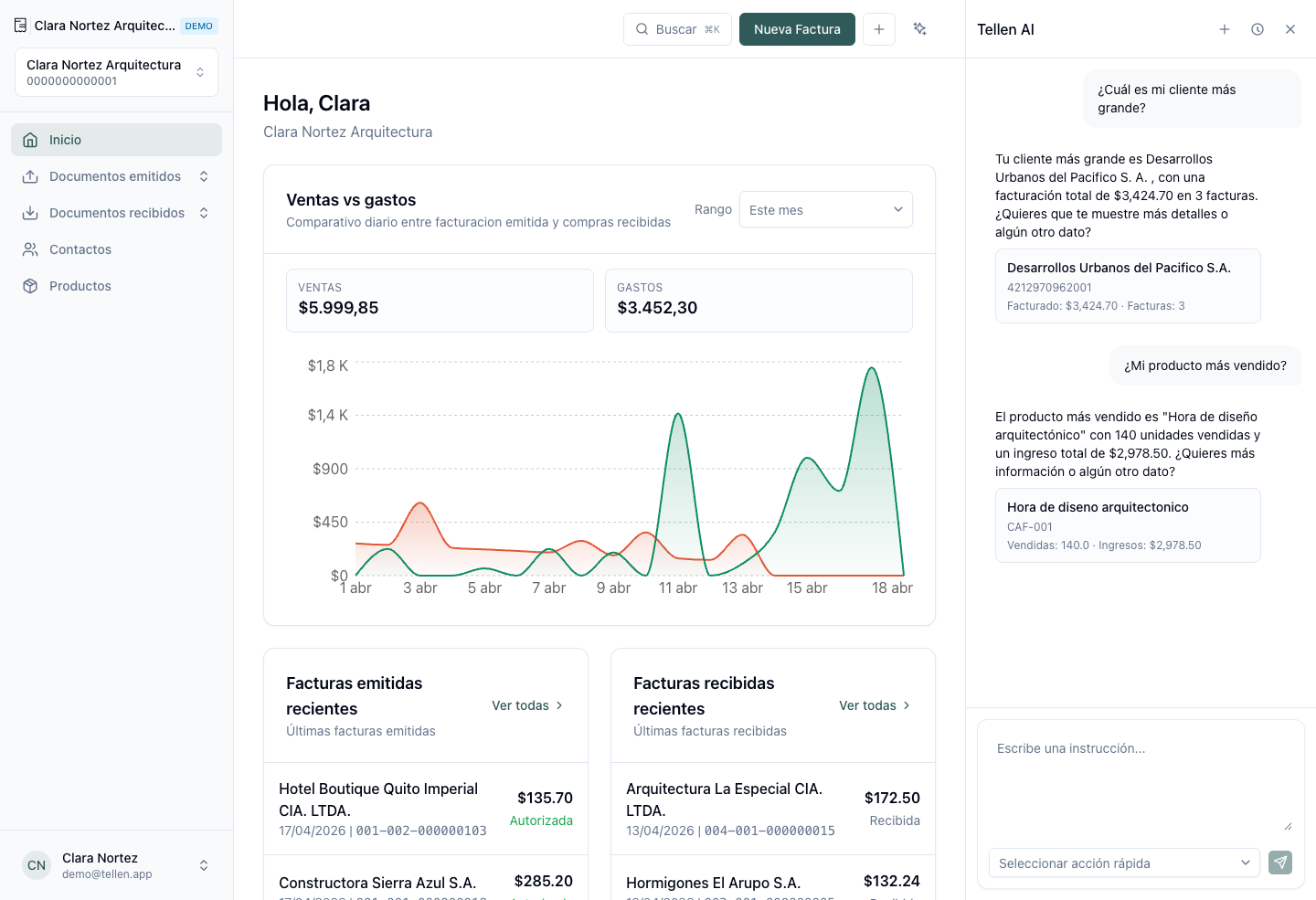This screenshot has width=1316, height=900.
Task: Click the 'Recibida' status for $172.50 invoice
Action: click(895, 821)
